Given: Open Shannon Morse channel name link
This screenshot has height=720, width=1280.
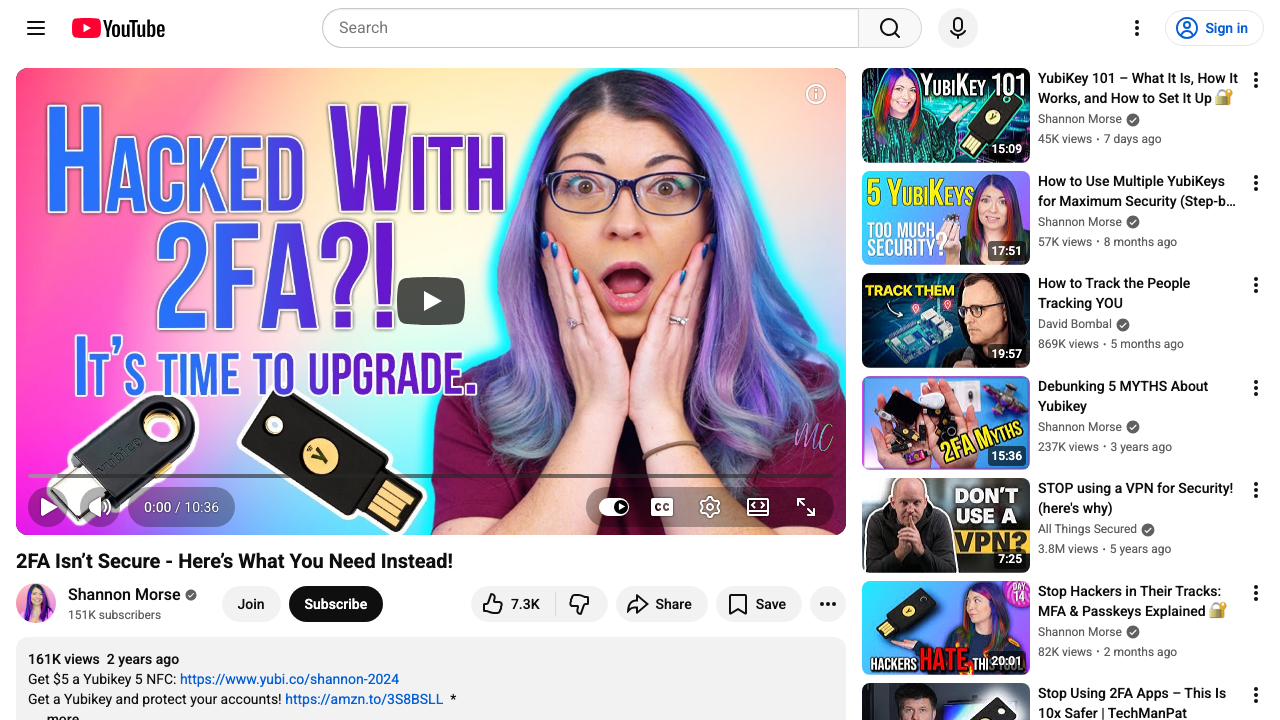Looking at the screenshot, I should click(124, 594).
